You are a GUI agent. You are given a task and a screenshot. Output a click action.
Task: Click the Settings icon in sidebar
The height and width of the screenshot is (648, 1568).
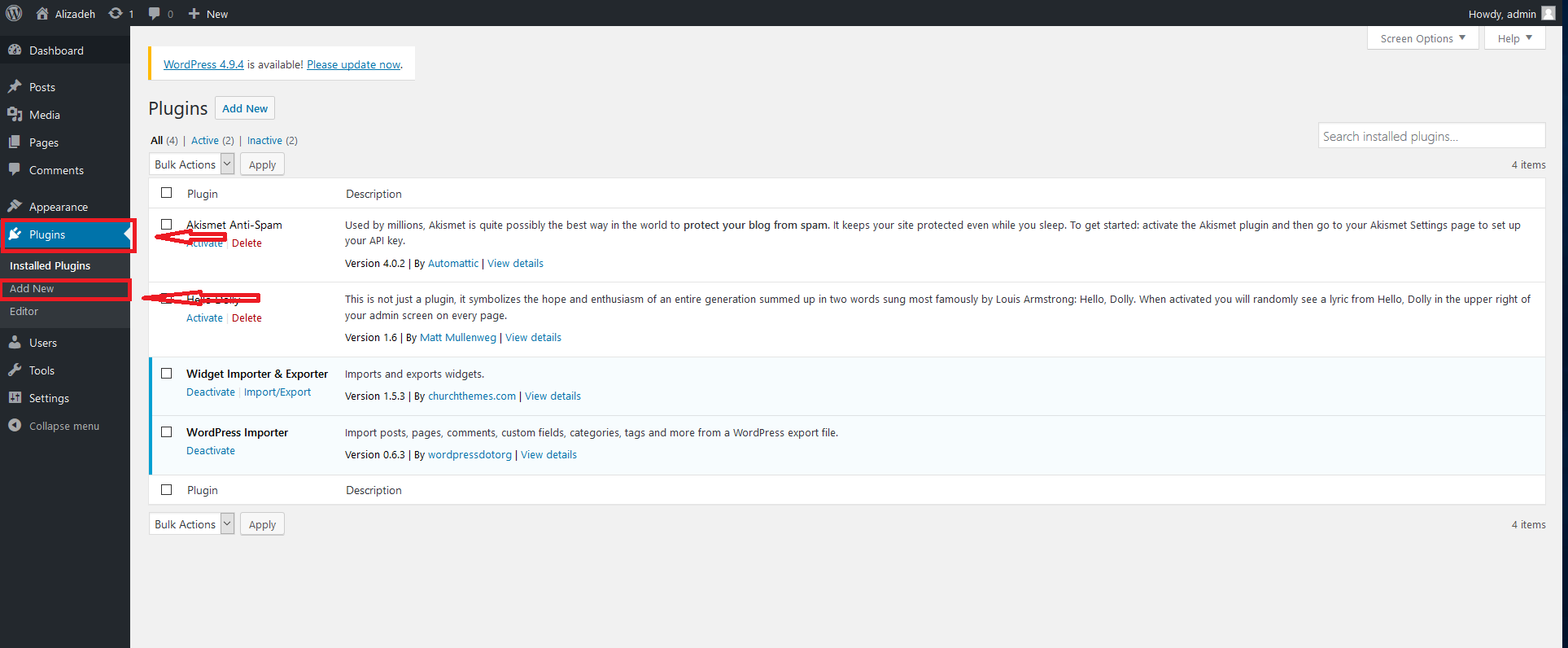[x=15, y=398]
